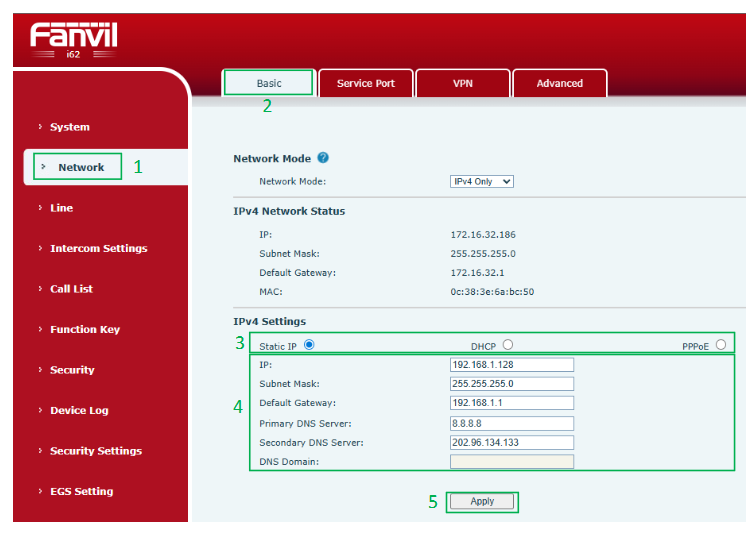
Task: Open the Line sidebar menu
Action: [x=61, y=208]
